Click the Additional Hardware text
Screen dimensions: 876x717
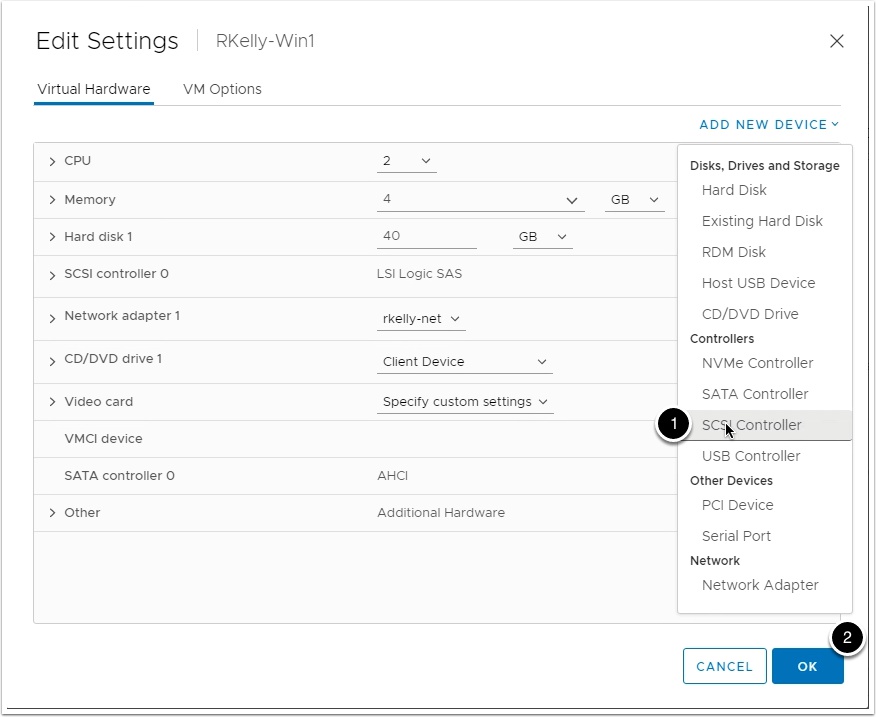pyautogui.click(x=441, y=513)
